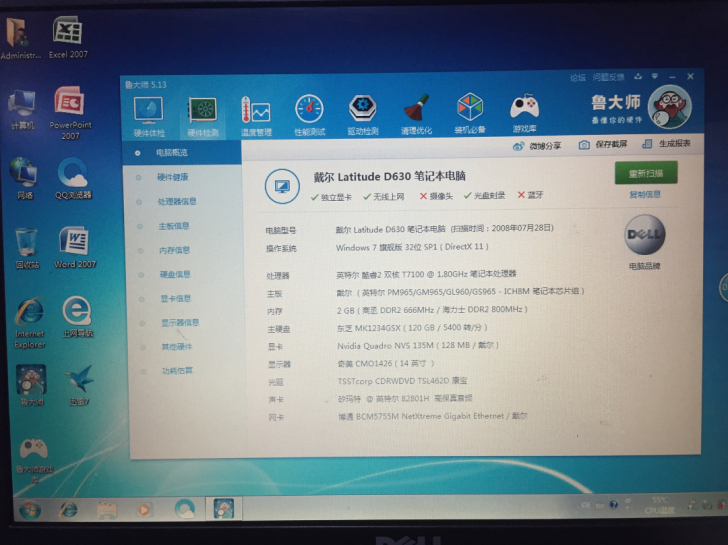Open 上网导航 desktop icon
Image resolution: width=728 pixels, height=545 pixels.
pyautogui.click(x=78, y=317)
